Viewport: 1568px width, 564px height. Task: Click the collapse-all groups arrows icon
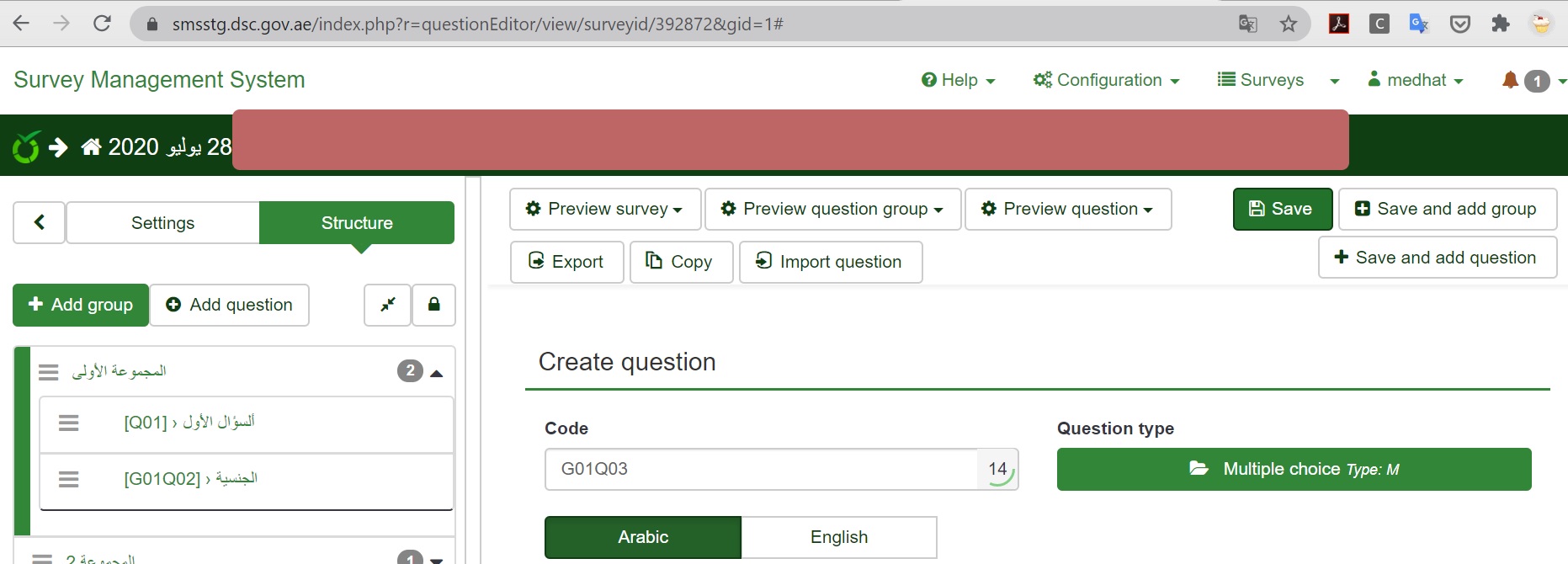point(387,305)
